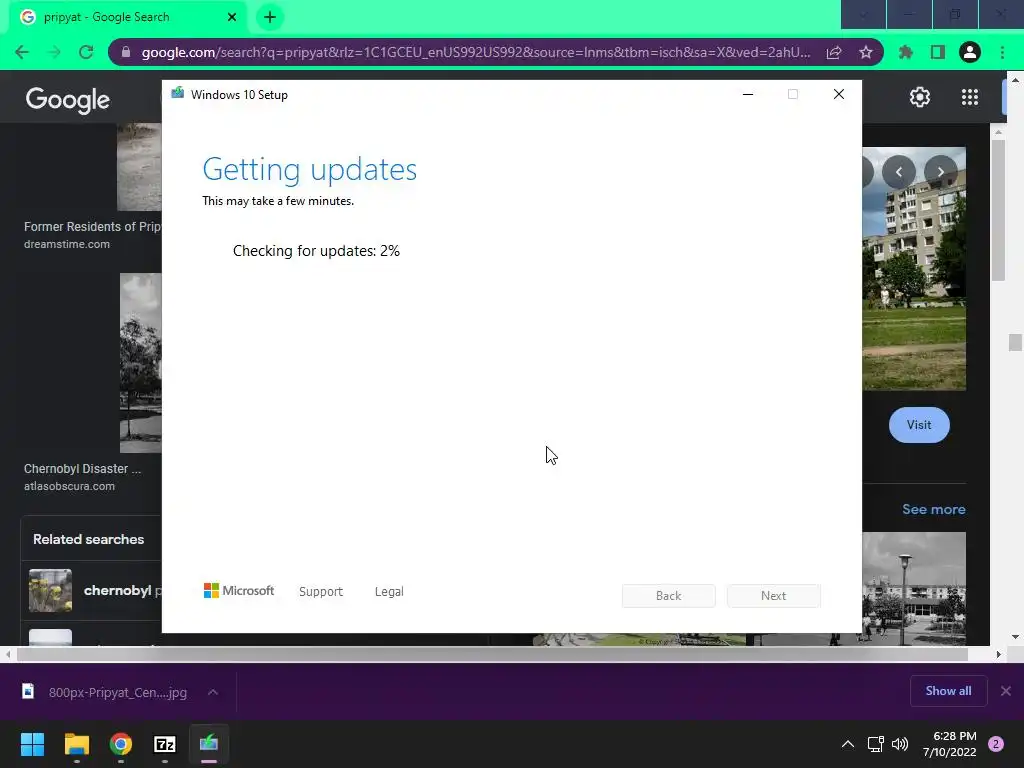The height and width of the screenshot is (768, 1024).
Task: Open notification center badge
Action: click(996, 744)
